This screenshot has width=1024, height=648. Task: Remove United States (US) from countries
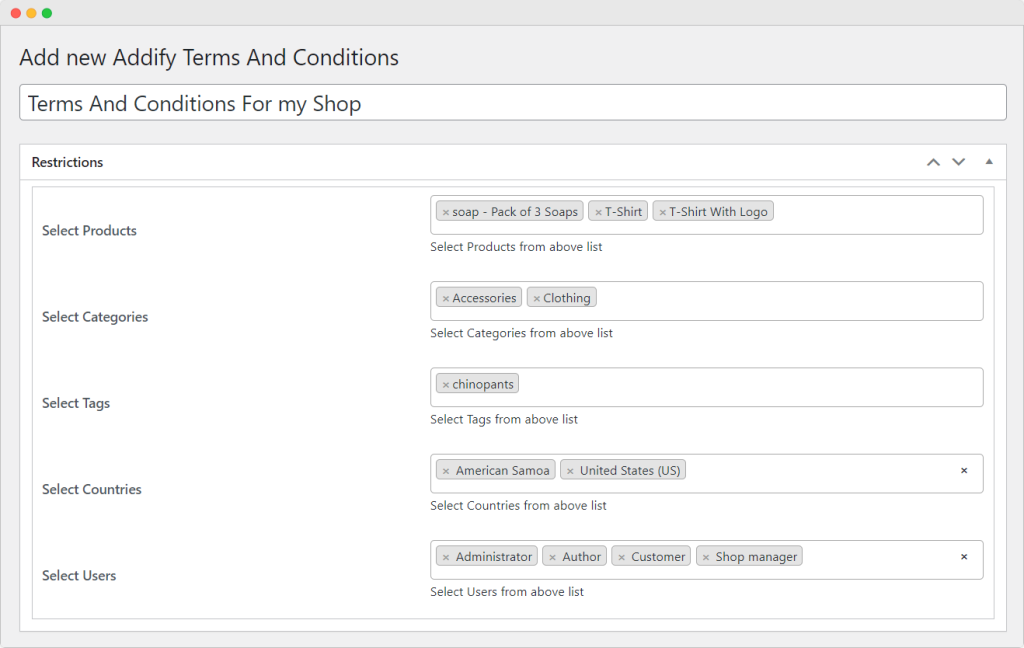570,471
